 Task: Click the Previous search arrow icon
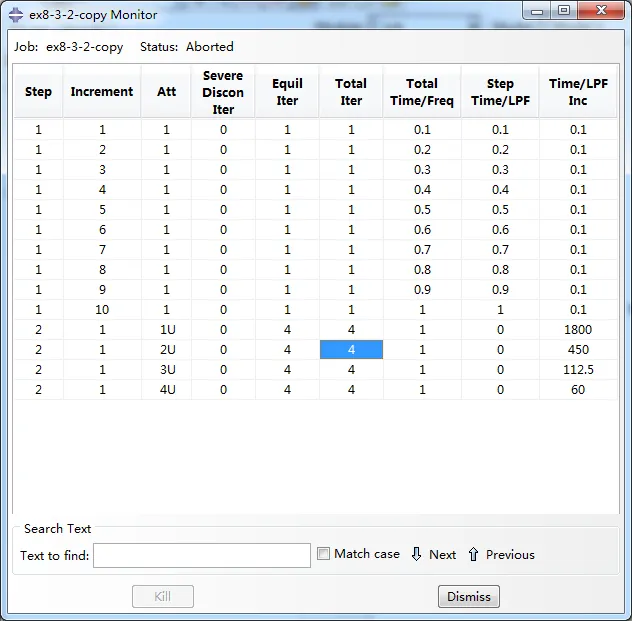(x=473, y=554)
